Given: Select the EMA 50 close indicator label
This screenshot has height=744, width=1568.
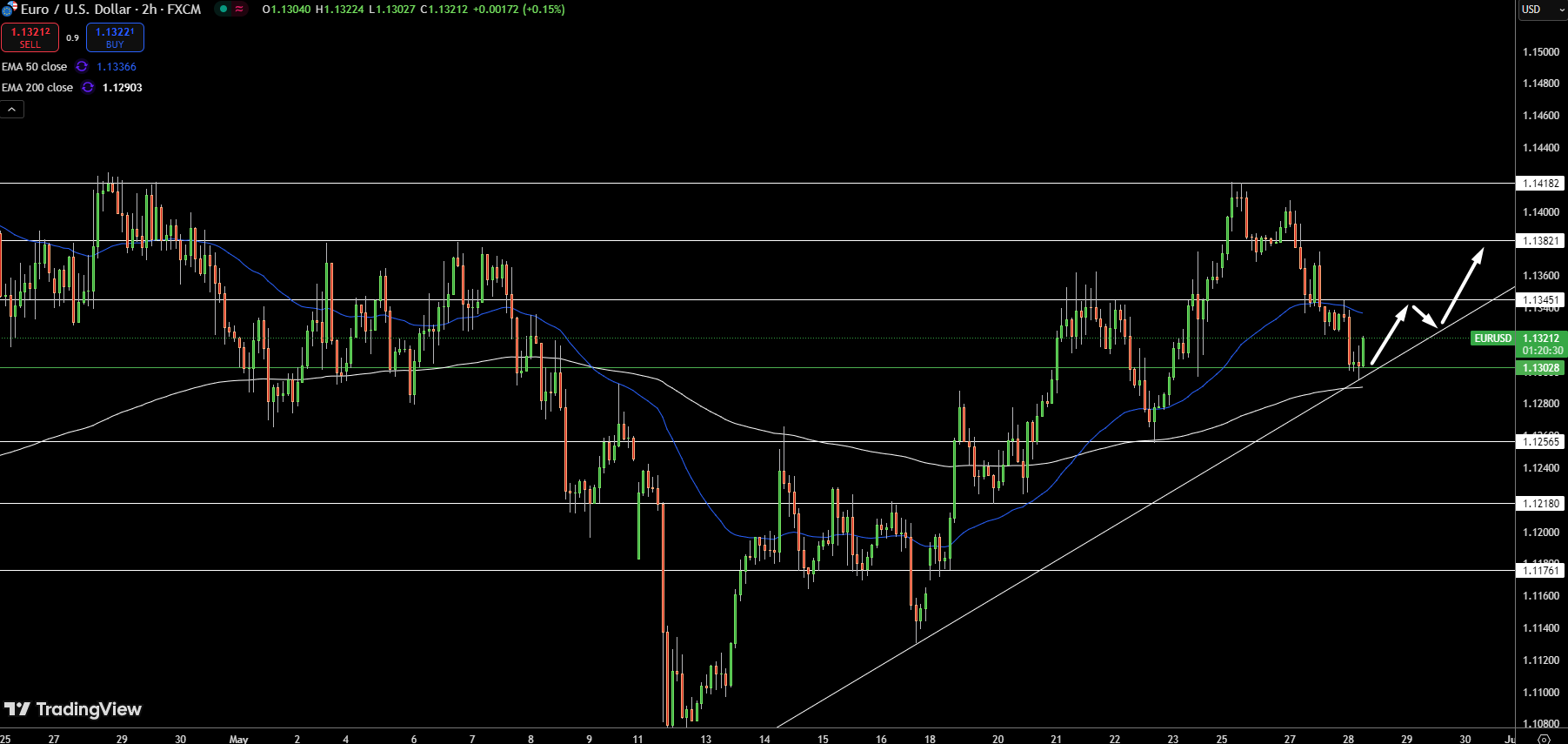Looking at the screenshot, I should (35, 67).
